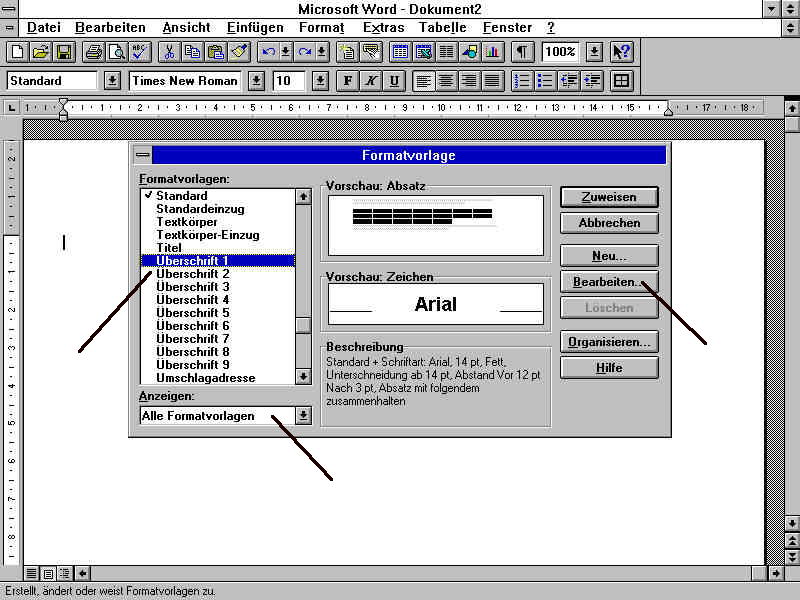Image resolution: width=800 pixels, height=600 pixels.
Task: Click the Redo arrow icon
Action: (x=305, y=52)
